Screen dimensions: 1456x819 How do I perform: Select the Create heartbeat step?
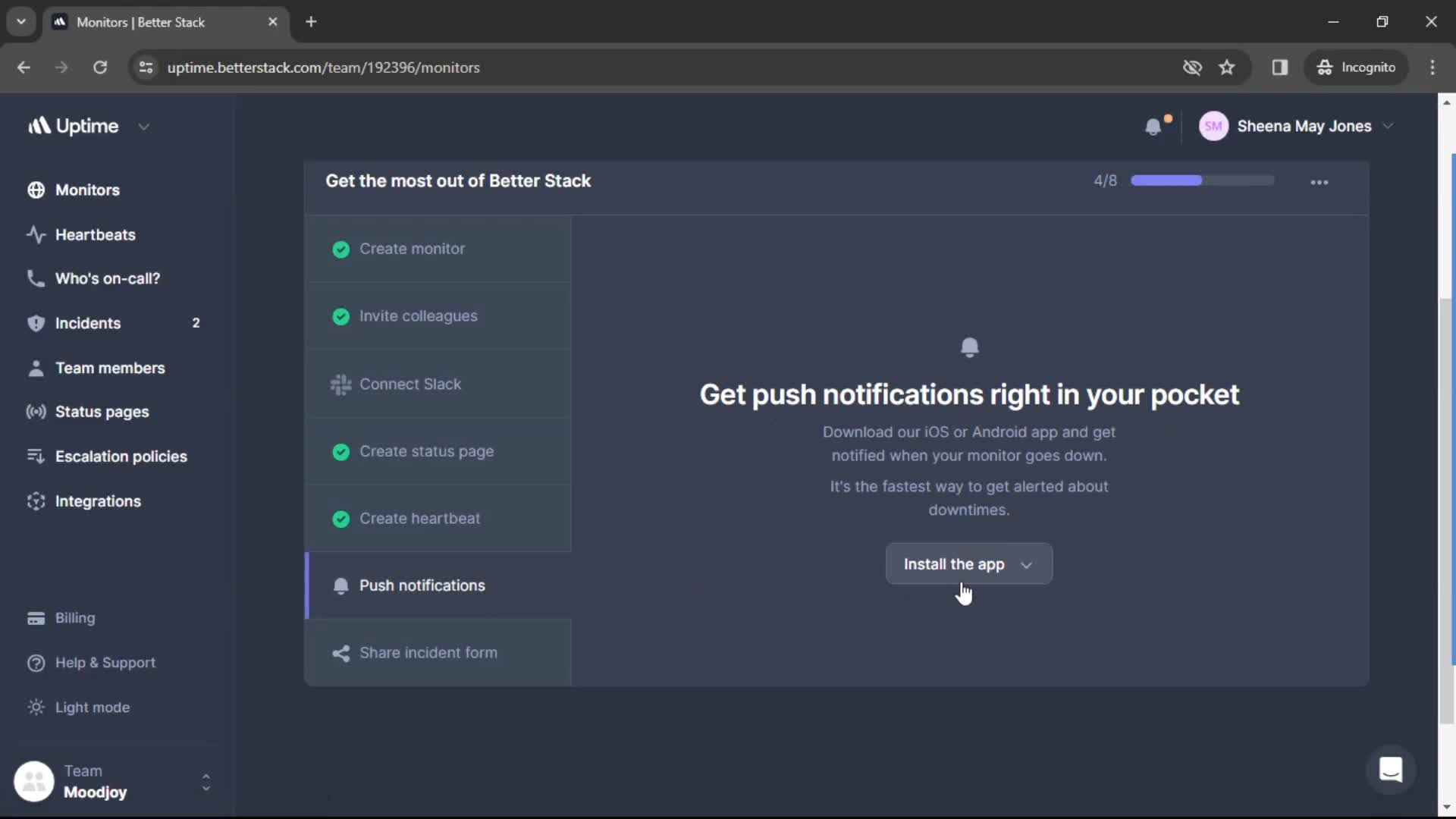pos(438,519)
